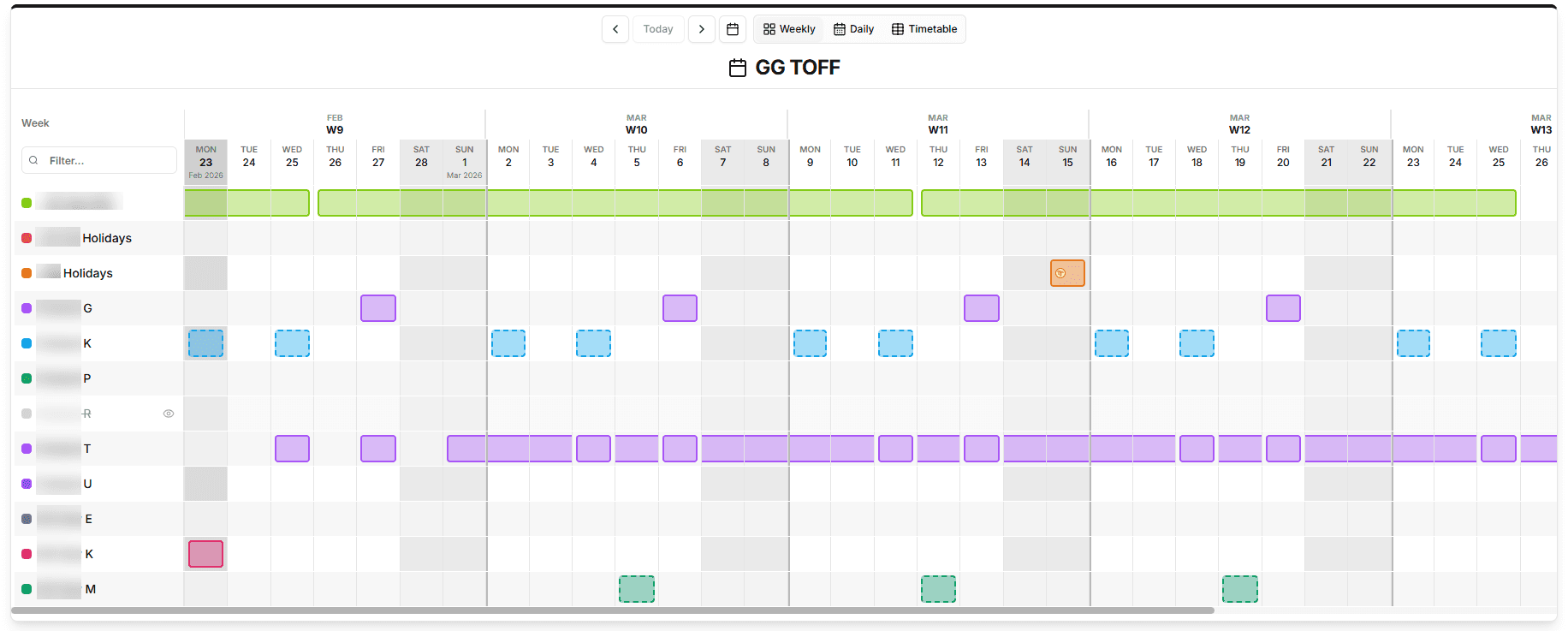Select blue dashed K event on Wednesday March 4
Viewport: 1568px width, 631px height.
593,343
